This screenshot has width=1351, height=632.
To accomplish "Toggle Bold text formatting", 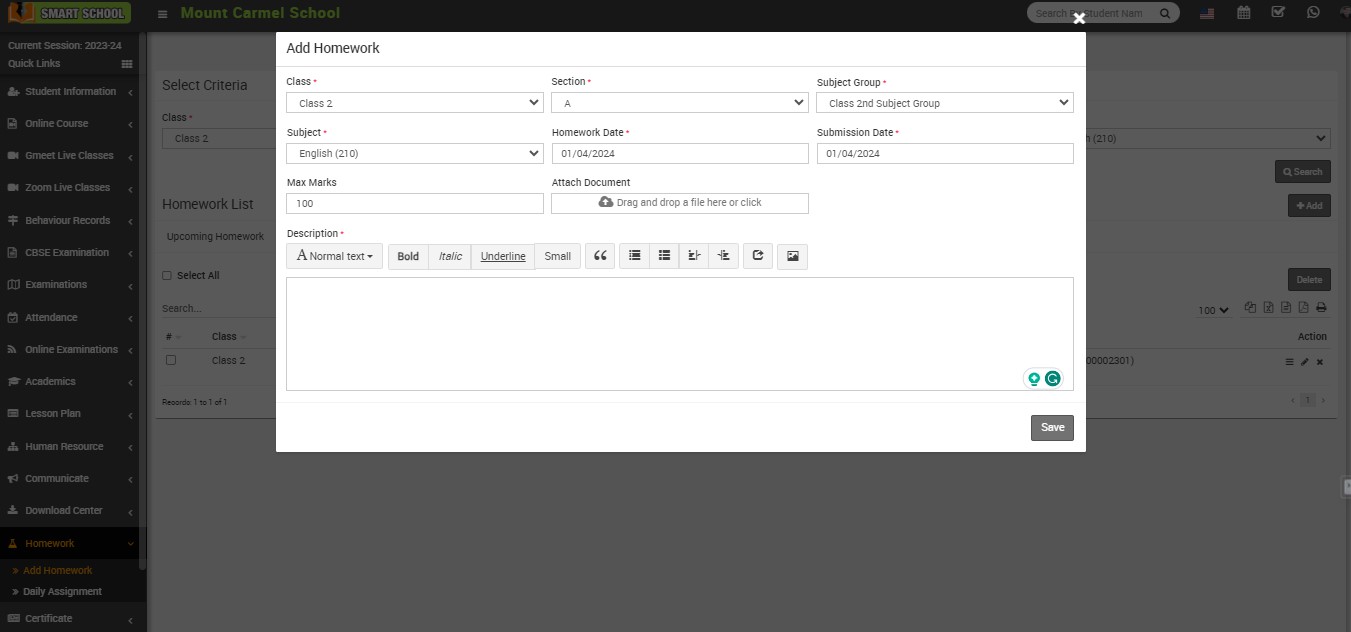I will (x=408, y=256).
